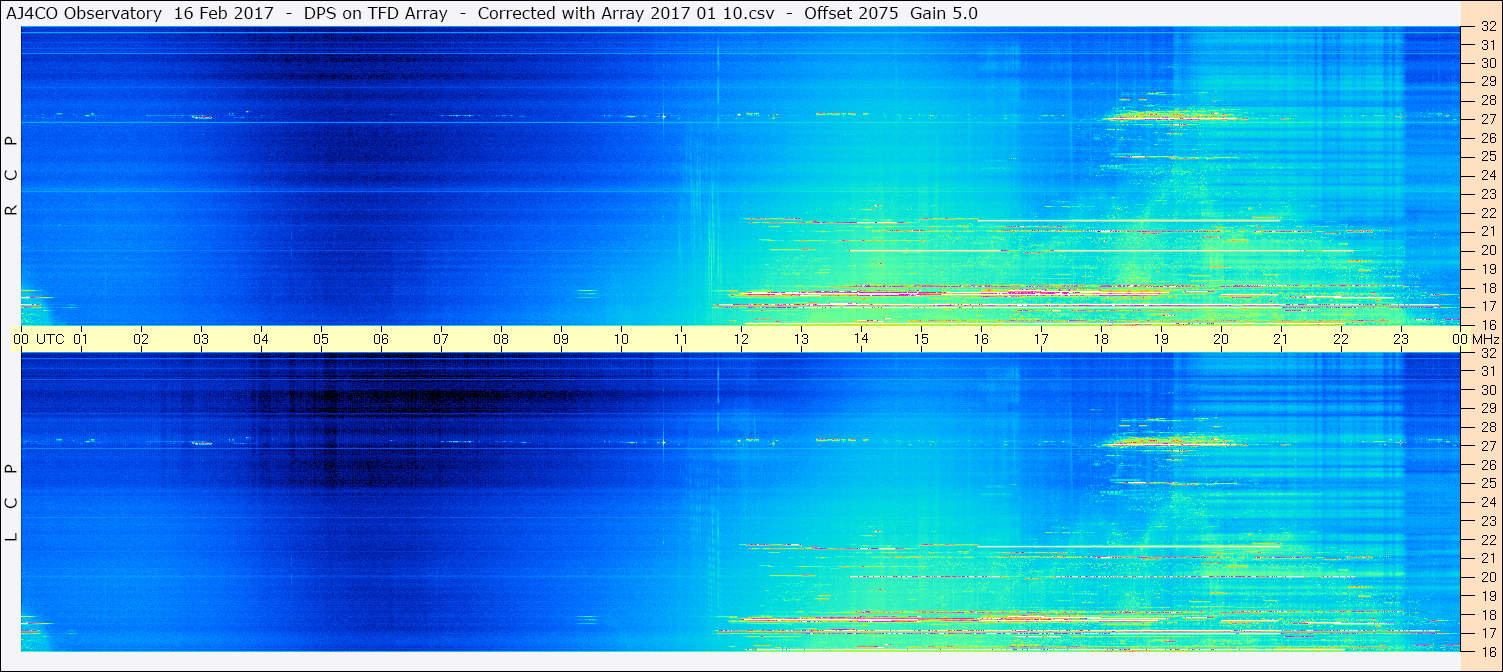Select the 18 hour time axis marker

[x=1101, y=339]
